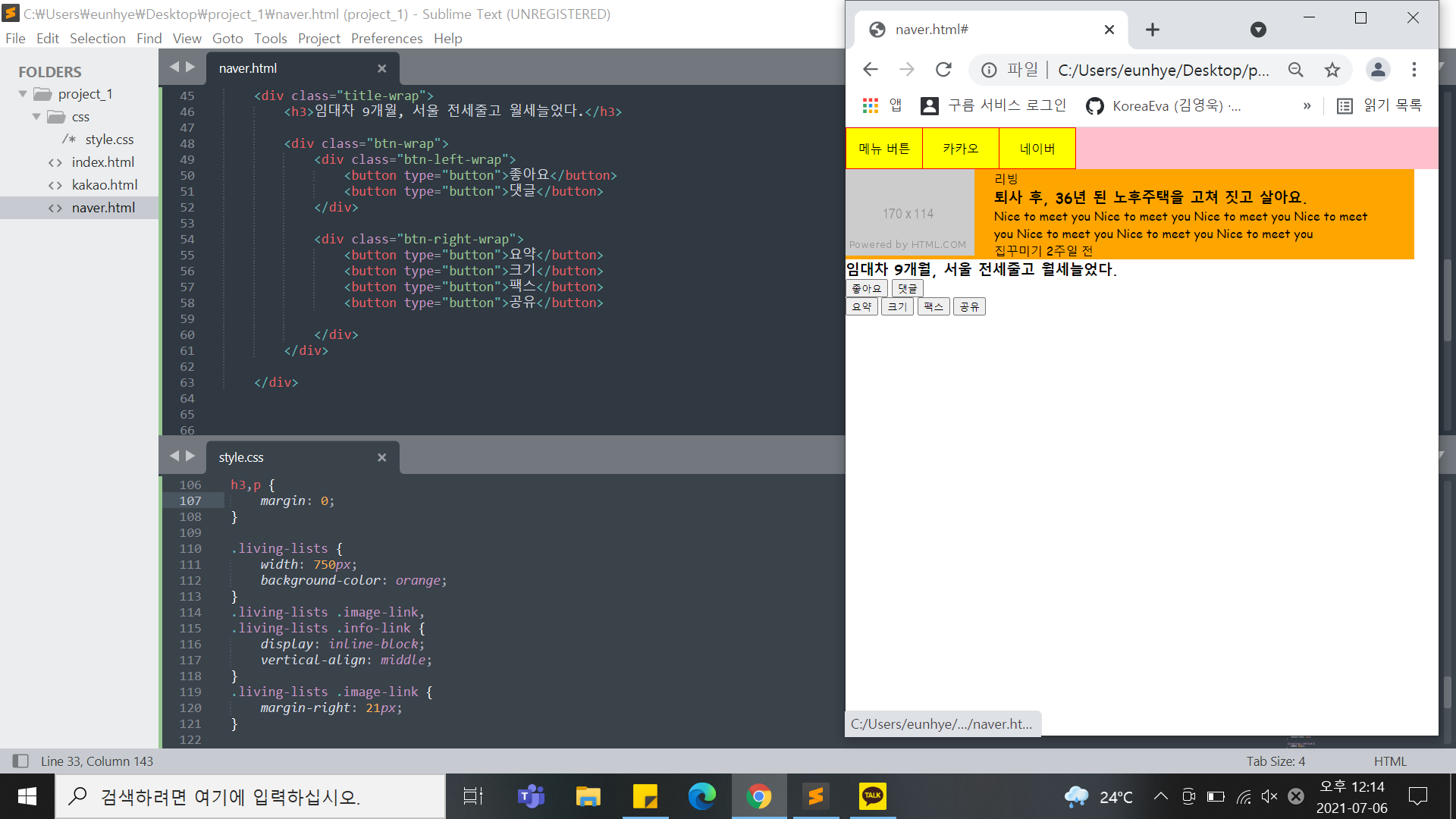Expand hidden bookmarks overflow chevron
Viewport: 1456px width, 819px height.
[x=1307, y=106]
